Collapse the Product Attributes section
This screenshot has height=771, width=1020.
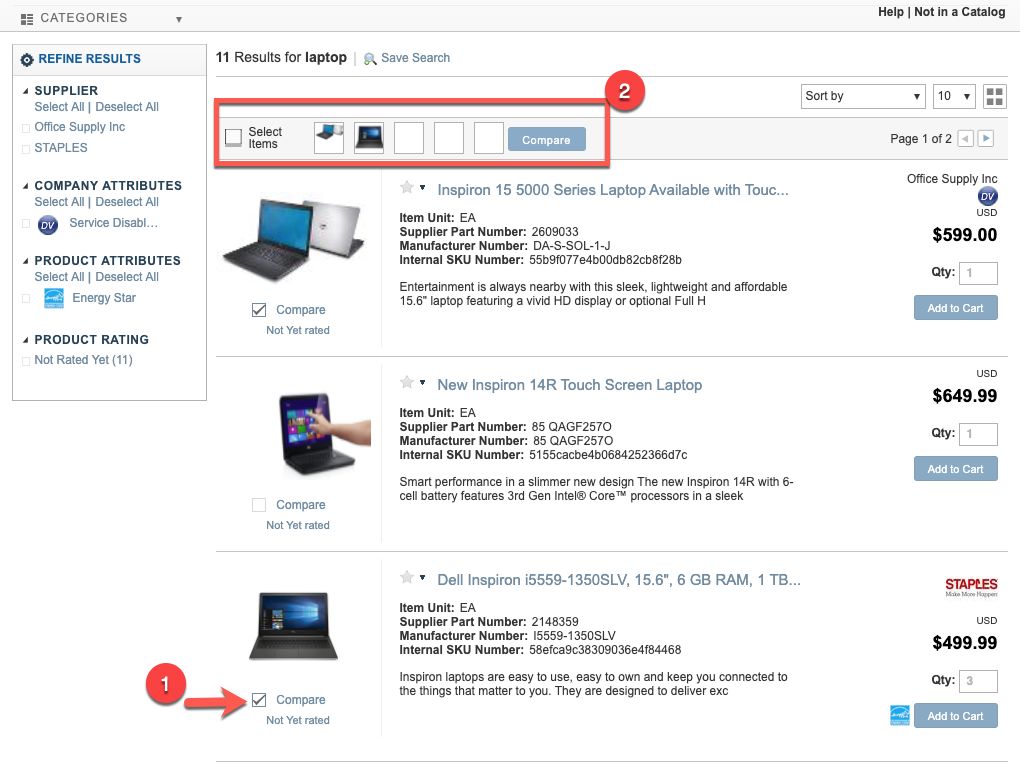point(26,261)
